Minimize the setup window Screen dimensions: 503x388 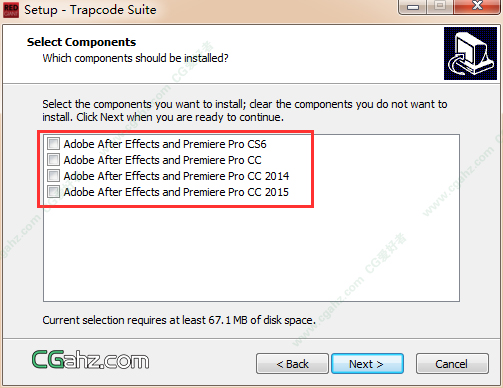(413, 7)
